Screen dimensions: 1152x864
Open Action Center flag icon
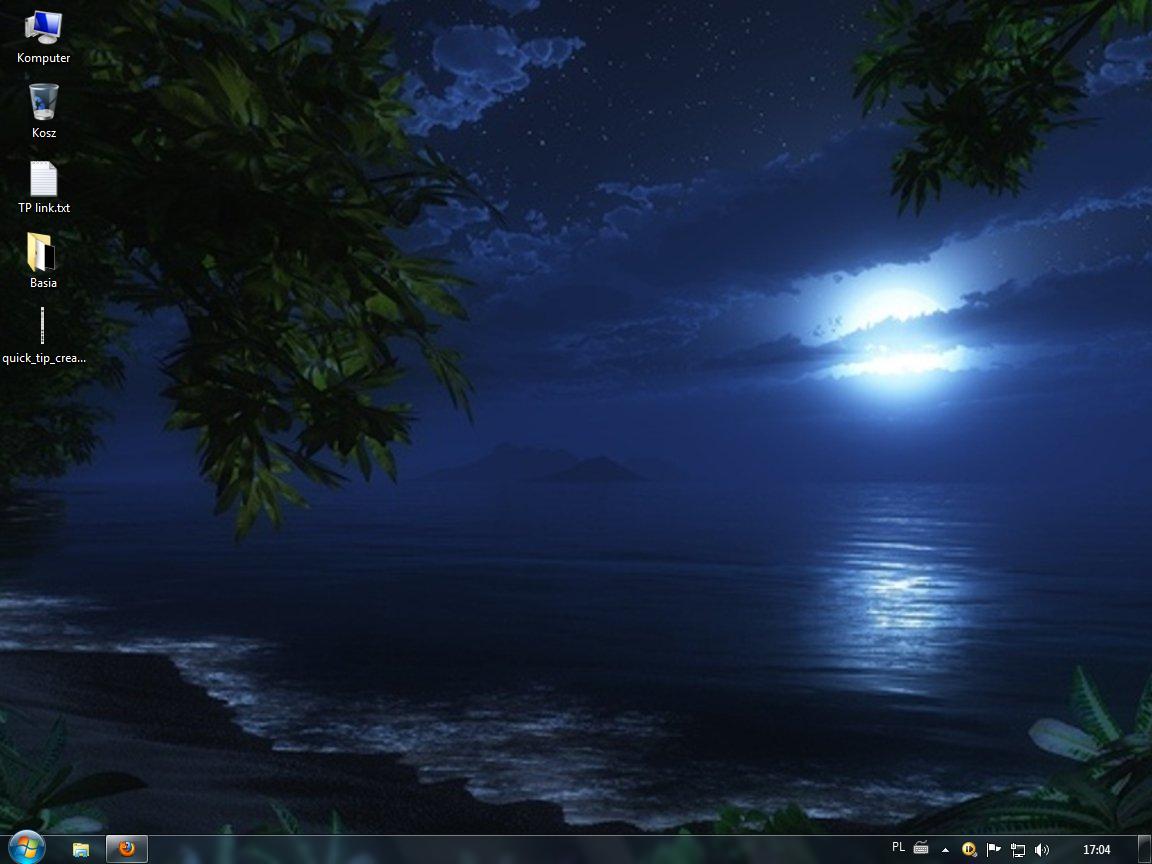click(x=993, y=849)
